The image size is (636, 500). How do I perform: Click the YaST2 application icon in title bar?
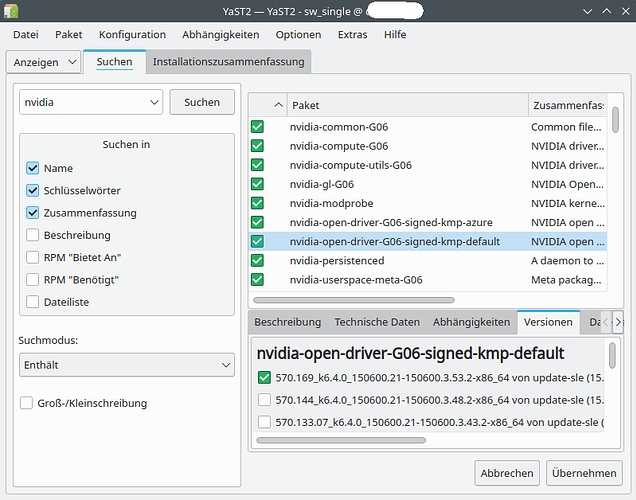click(11, 11)
